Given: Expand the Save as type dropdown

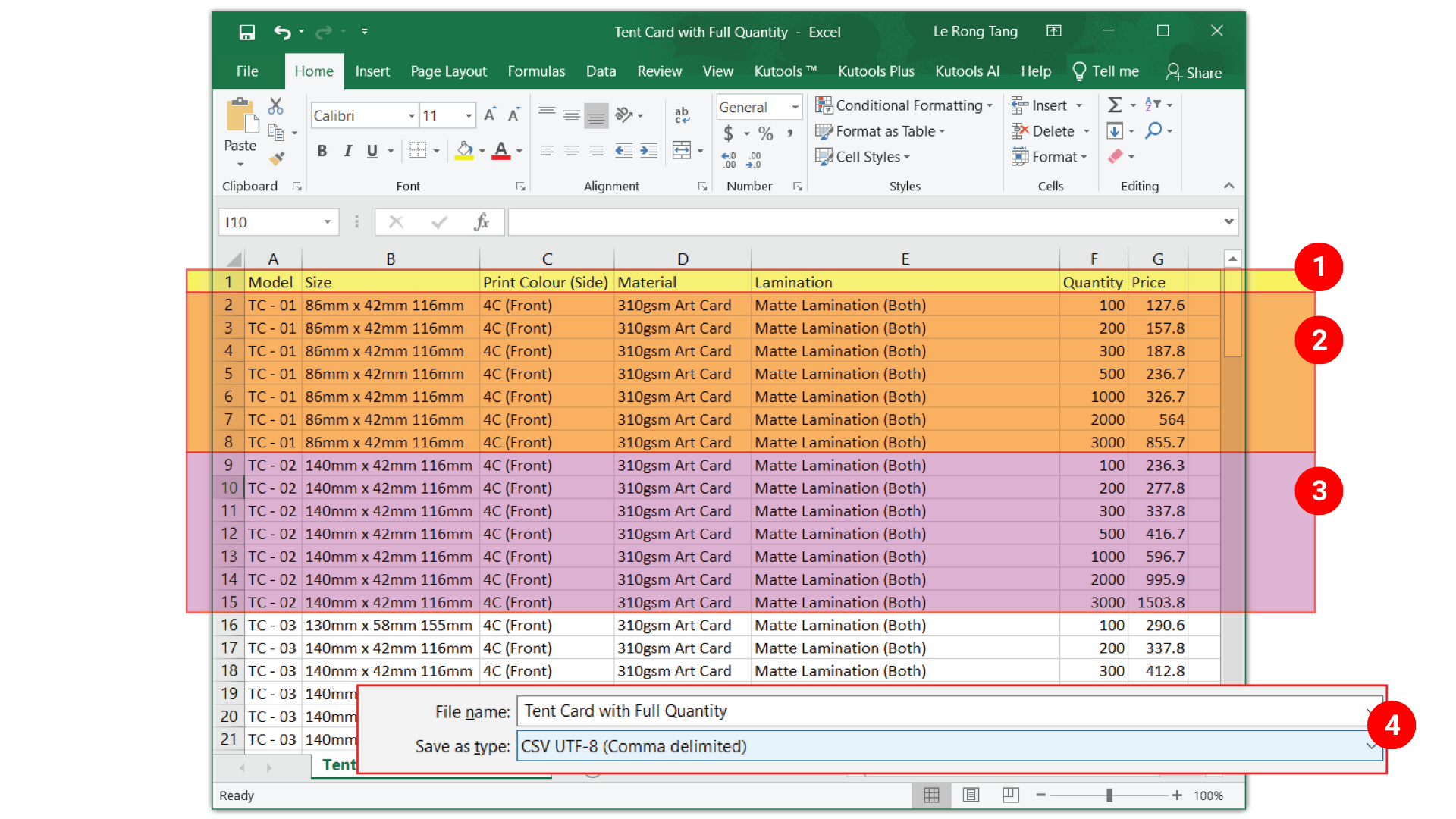Looking at the screenshot, I should click(x=1370, y=747).
